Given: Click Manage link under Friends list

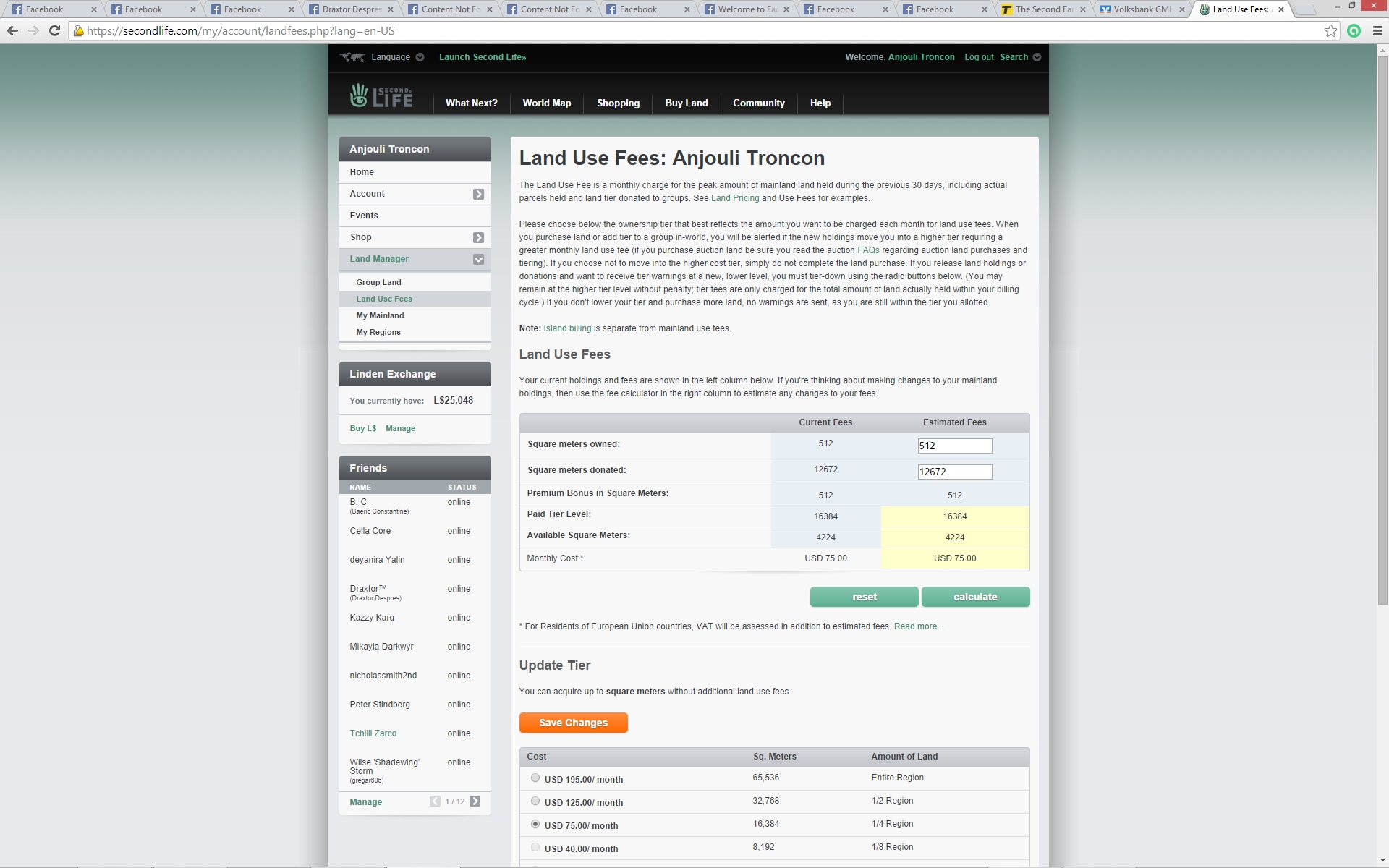Looking at the screenshot, I should [x=366, y=801].
